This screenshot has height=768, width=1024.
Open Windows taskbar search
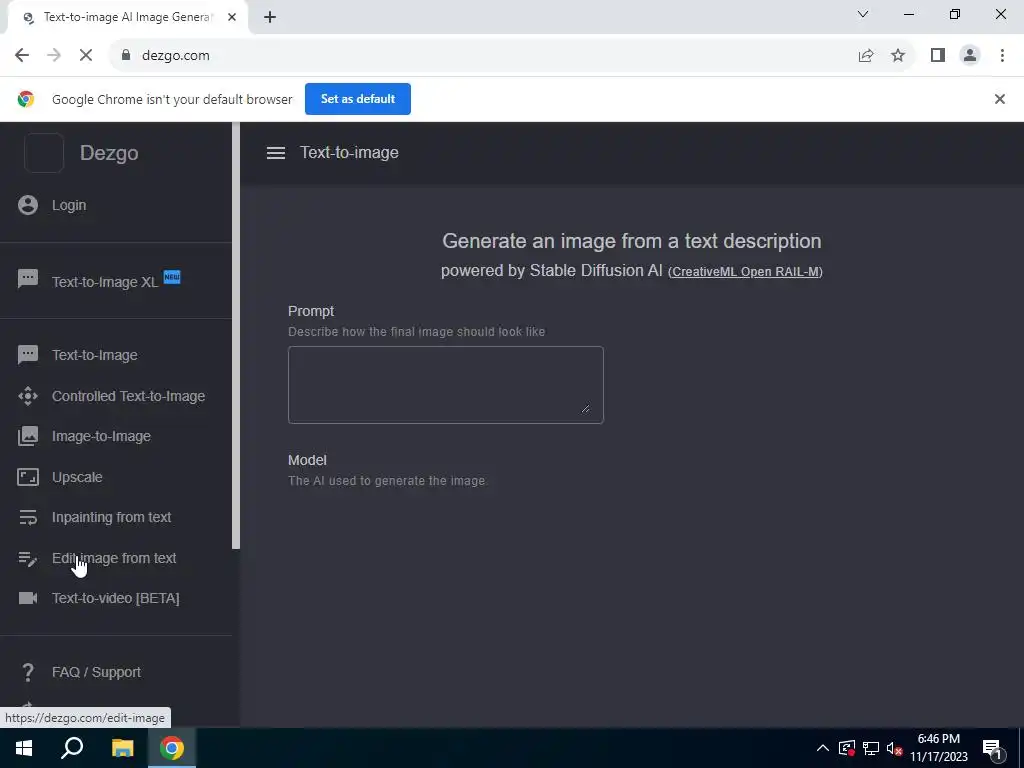pyautogui.click(x=72, y=748)
